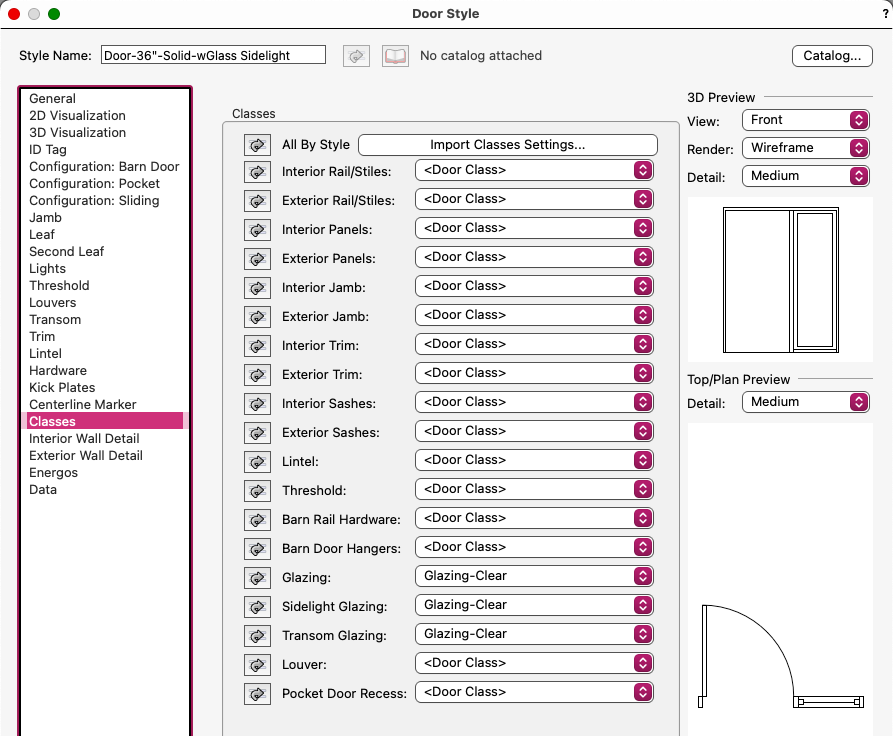Edit the Style Name text field

[x=212, y=55]
